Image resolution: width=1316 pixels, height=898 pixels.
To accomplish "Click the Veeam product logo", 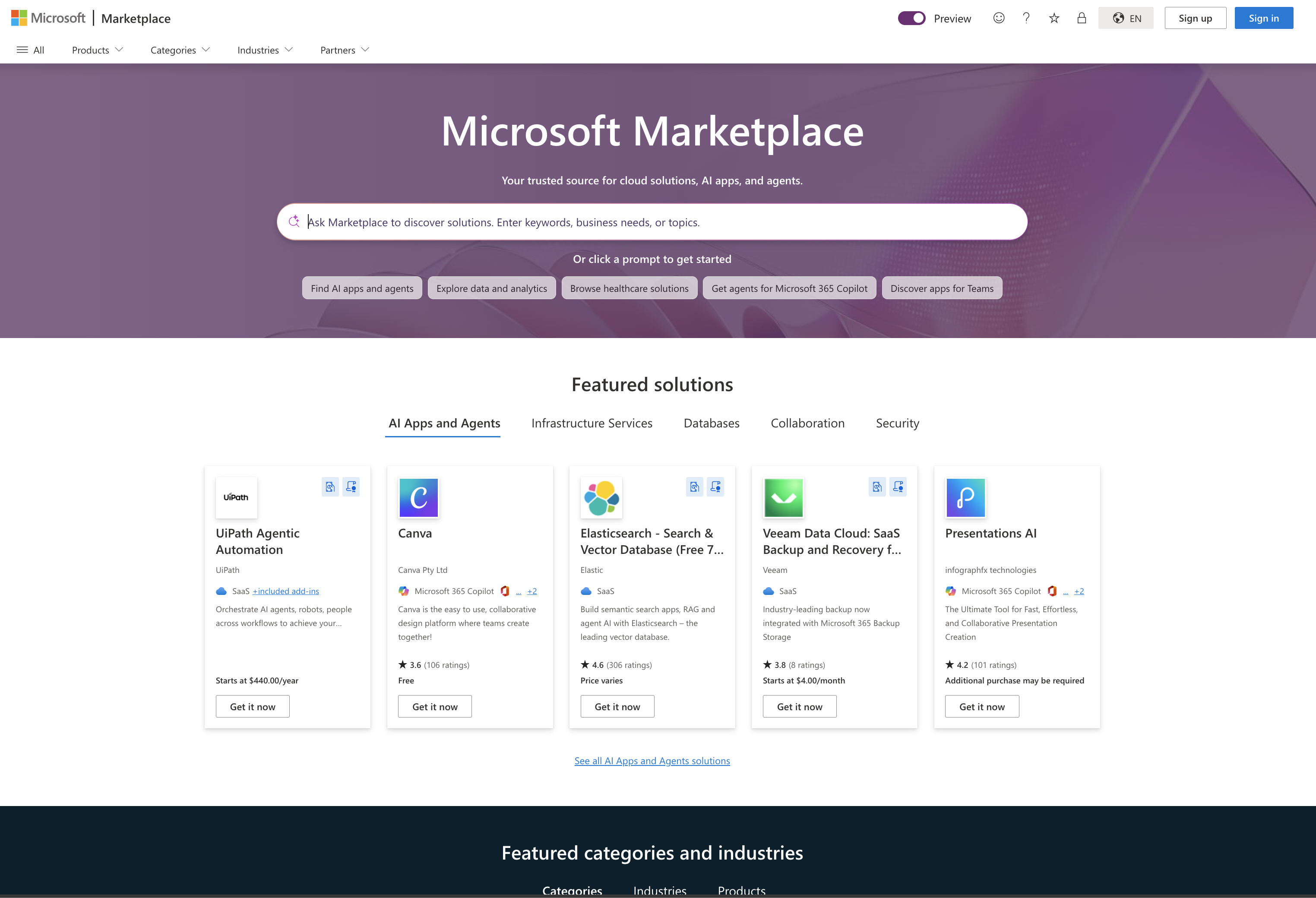I will [x=783, y=498].
